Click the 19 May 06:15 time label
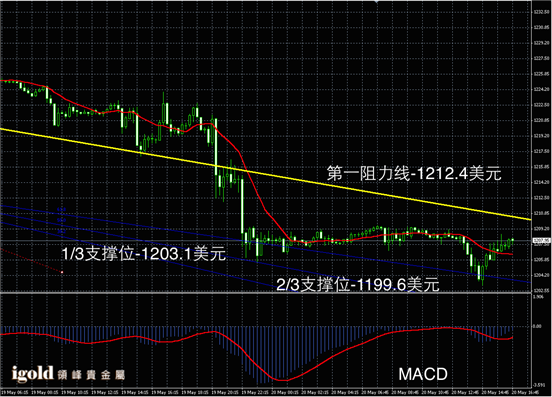Viewport: 552px width, 397px height. tap(14, 392)
